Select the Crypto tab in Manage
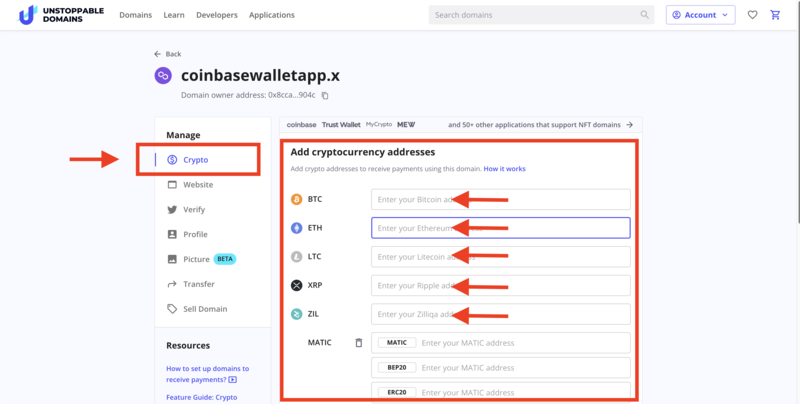This screenshot has height=404, width=800. (195, 160)
